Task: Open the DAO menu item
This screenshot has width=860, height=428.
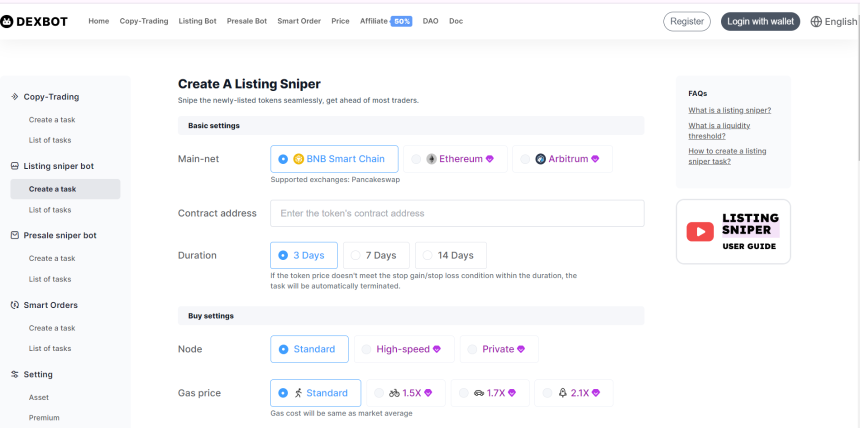Action: pos(431,21)
